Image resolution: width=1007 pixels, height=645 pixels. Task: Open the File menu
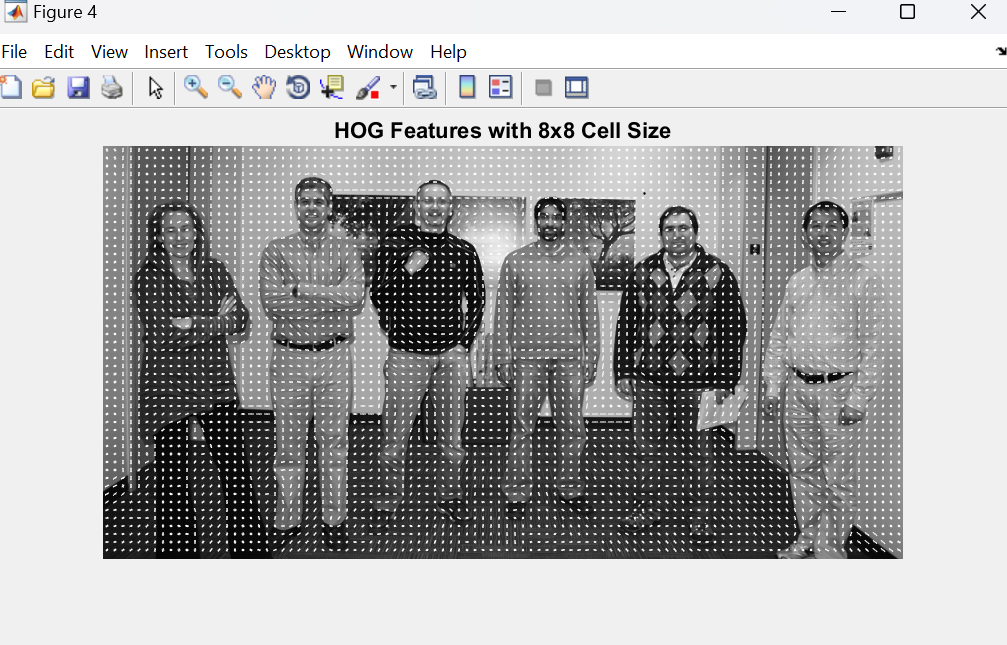pos(14,52)
